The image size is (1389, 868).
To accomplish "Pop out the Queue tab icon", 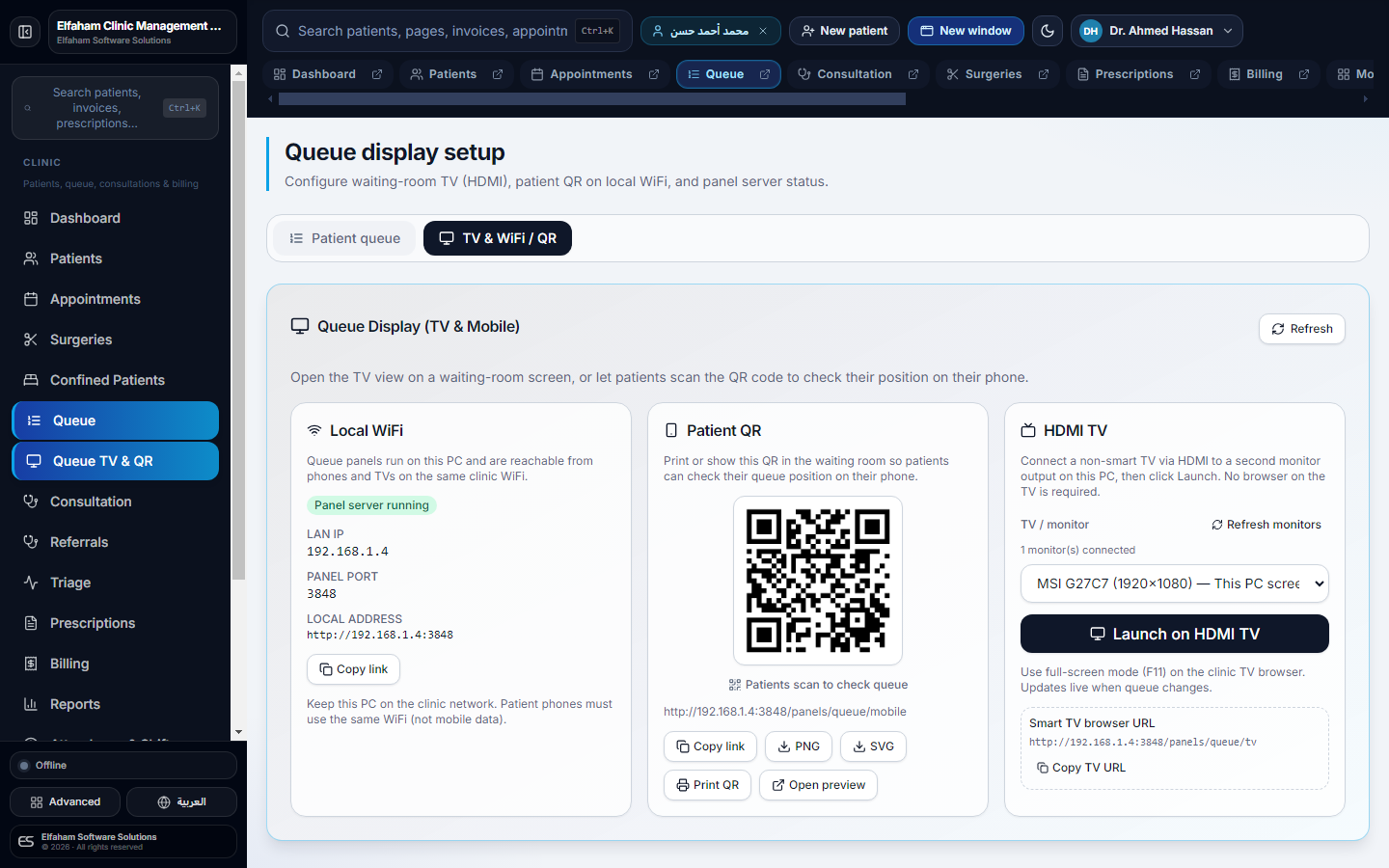I will (765, 74).
